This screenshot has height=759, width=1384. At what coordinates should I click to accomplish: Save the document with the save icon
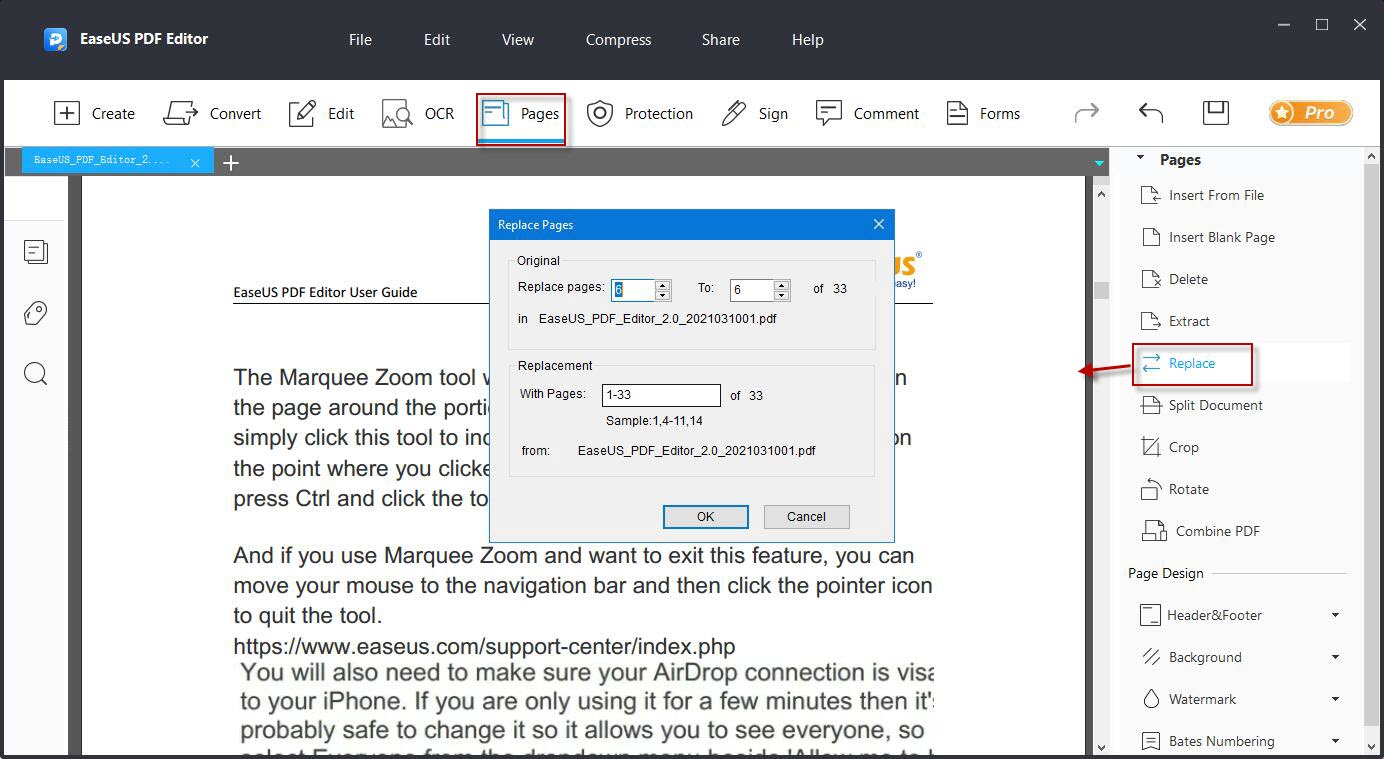point(1215,113)
